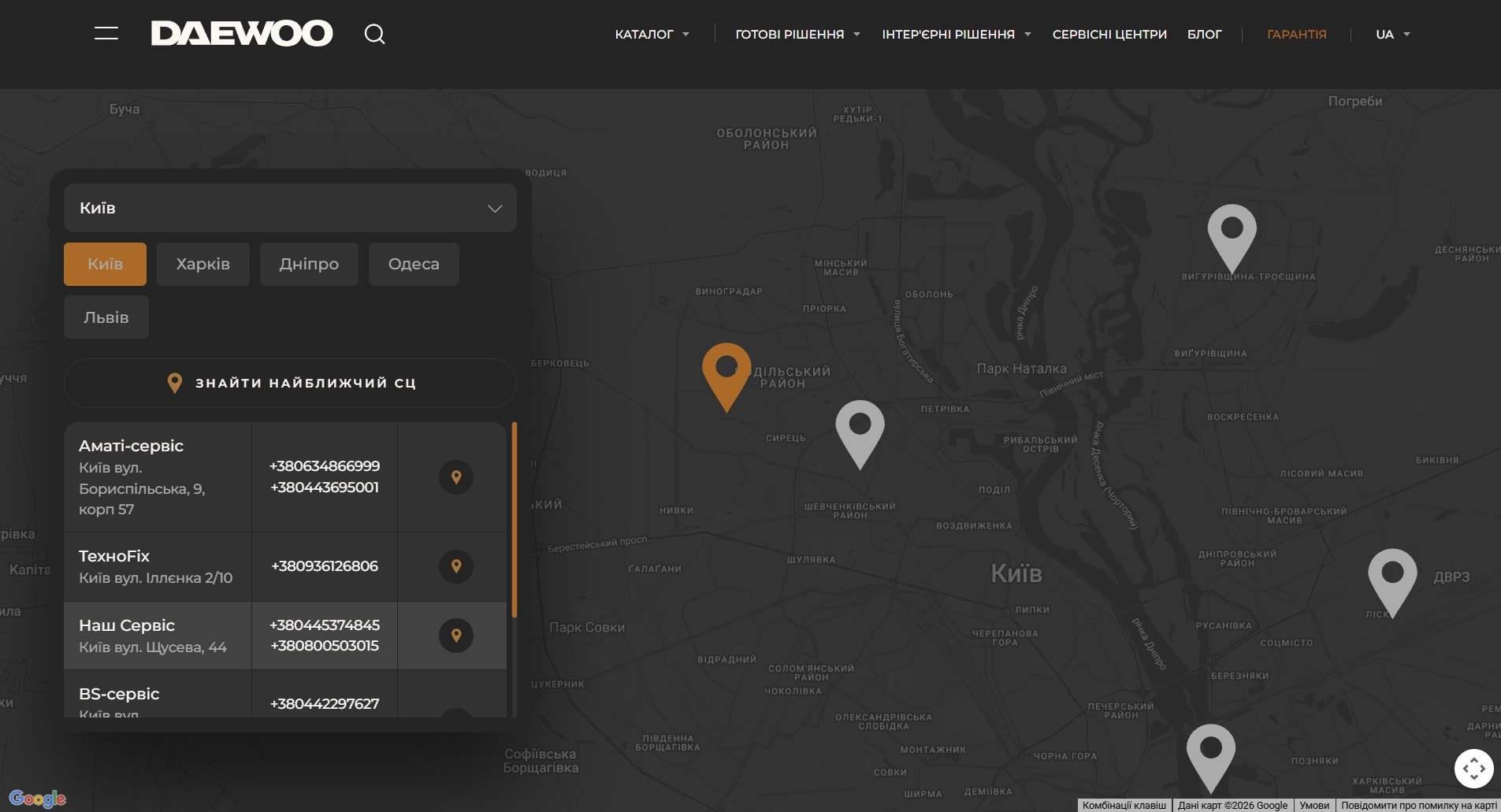Open the UA language dropdown
1501x812 pixels.
[x=1393, y=35]
